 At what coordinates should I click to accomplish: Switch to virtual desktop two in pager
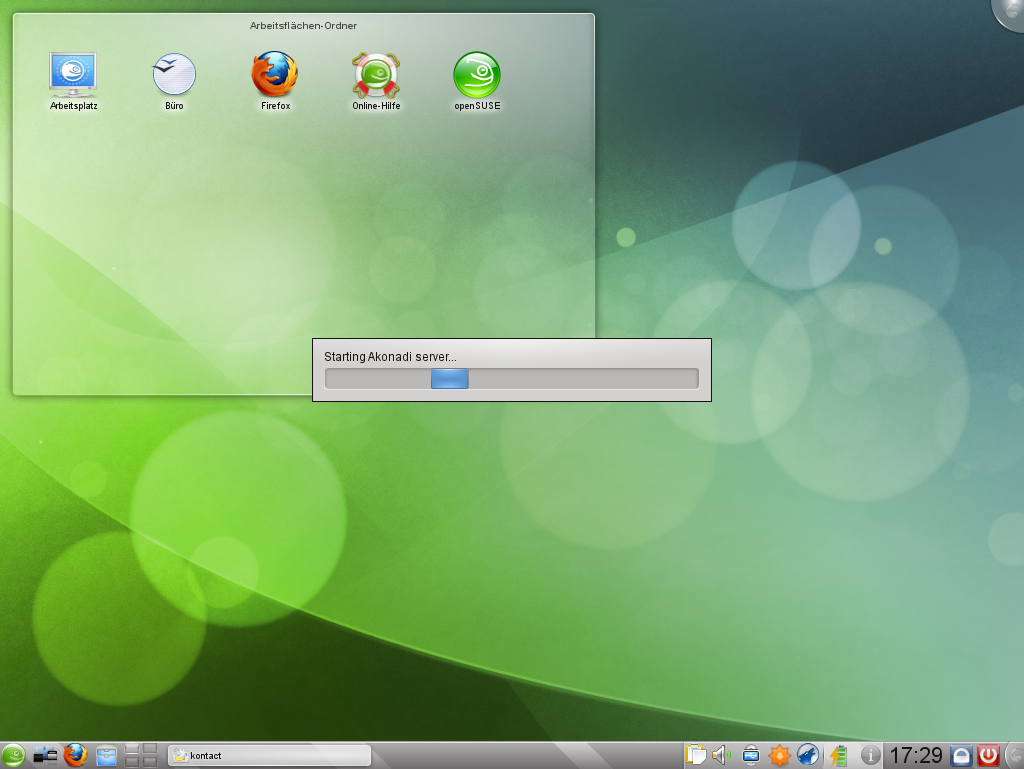(x=151, y=750)
